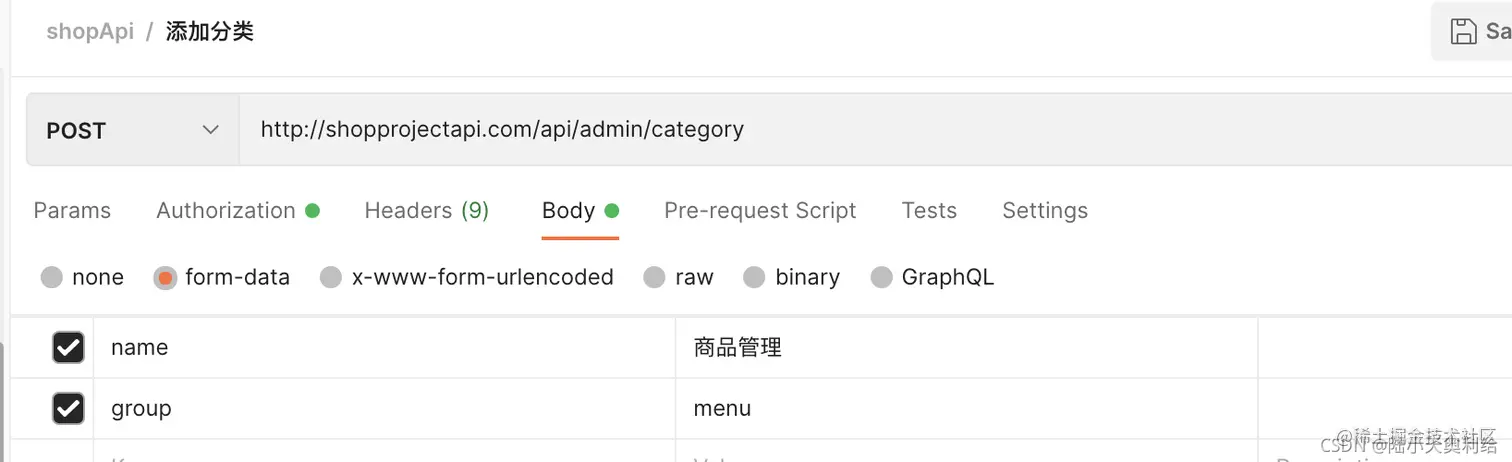Image resolution: width=1512 pixels, height=462 pixels.
Task: Select the none body type
Action: click(x=52, y=277)
